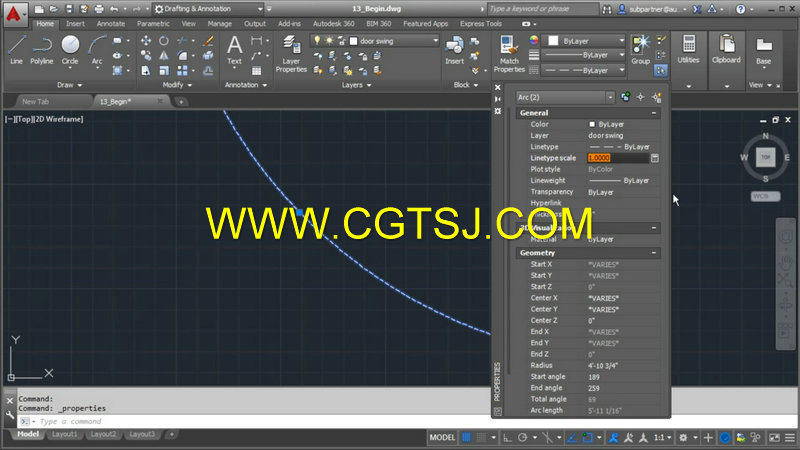
Task: Open the annotation scale 1:1 dropdown
Action: click(x=663, y=437)
